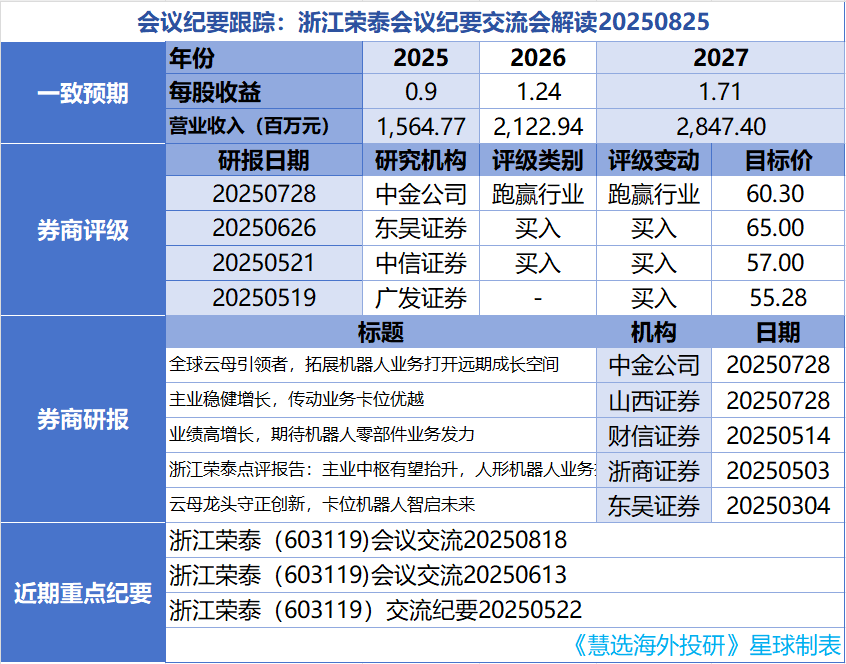The height and width of the screenshot is (664, 846).
Task: Open report 浙江荣泰点评报告：主业中枢有望抬升
Action: (x=382, y=469)
